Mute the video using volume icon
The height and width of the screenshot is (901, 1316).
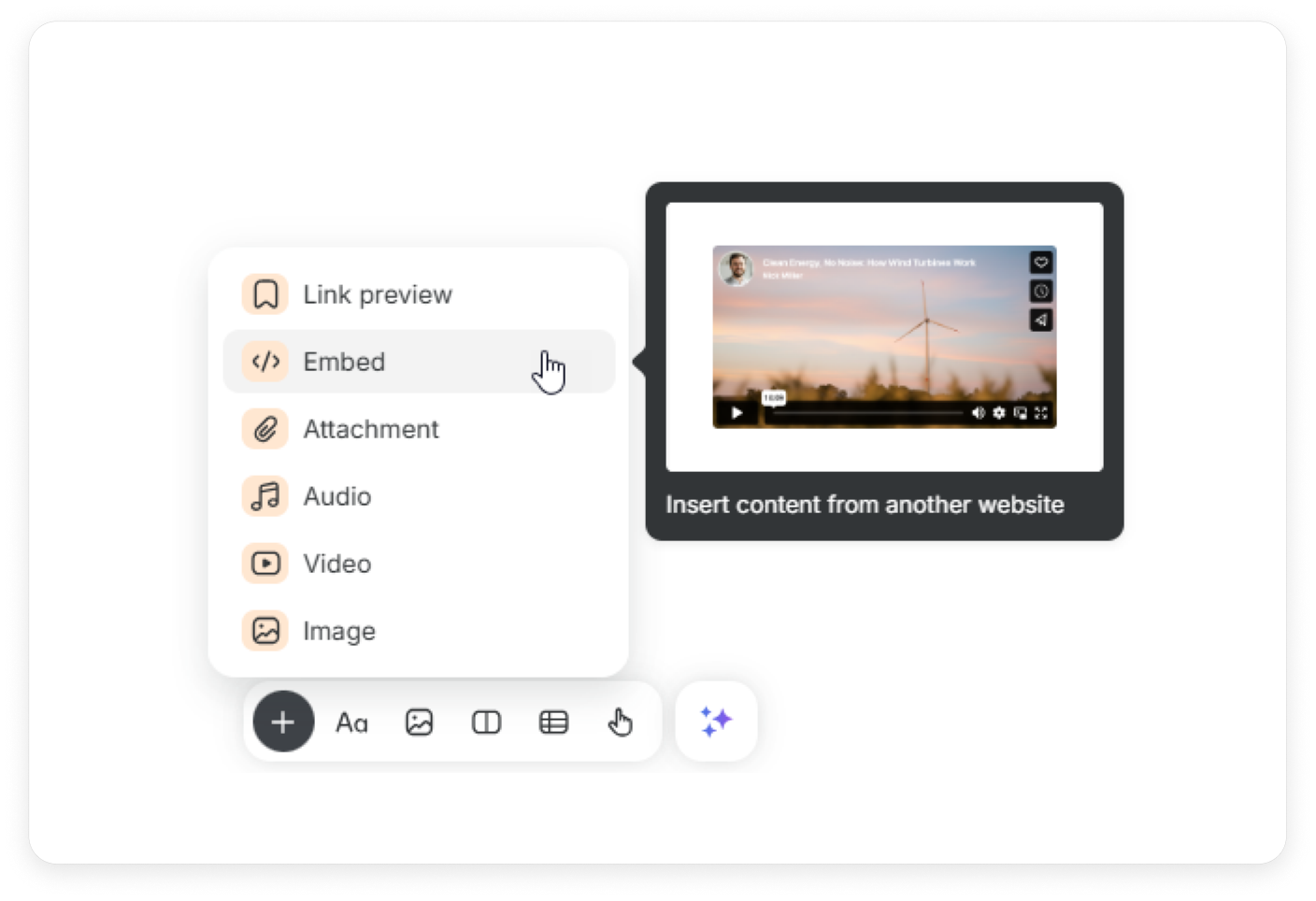[978, 413]
